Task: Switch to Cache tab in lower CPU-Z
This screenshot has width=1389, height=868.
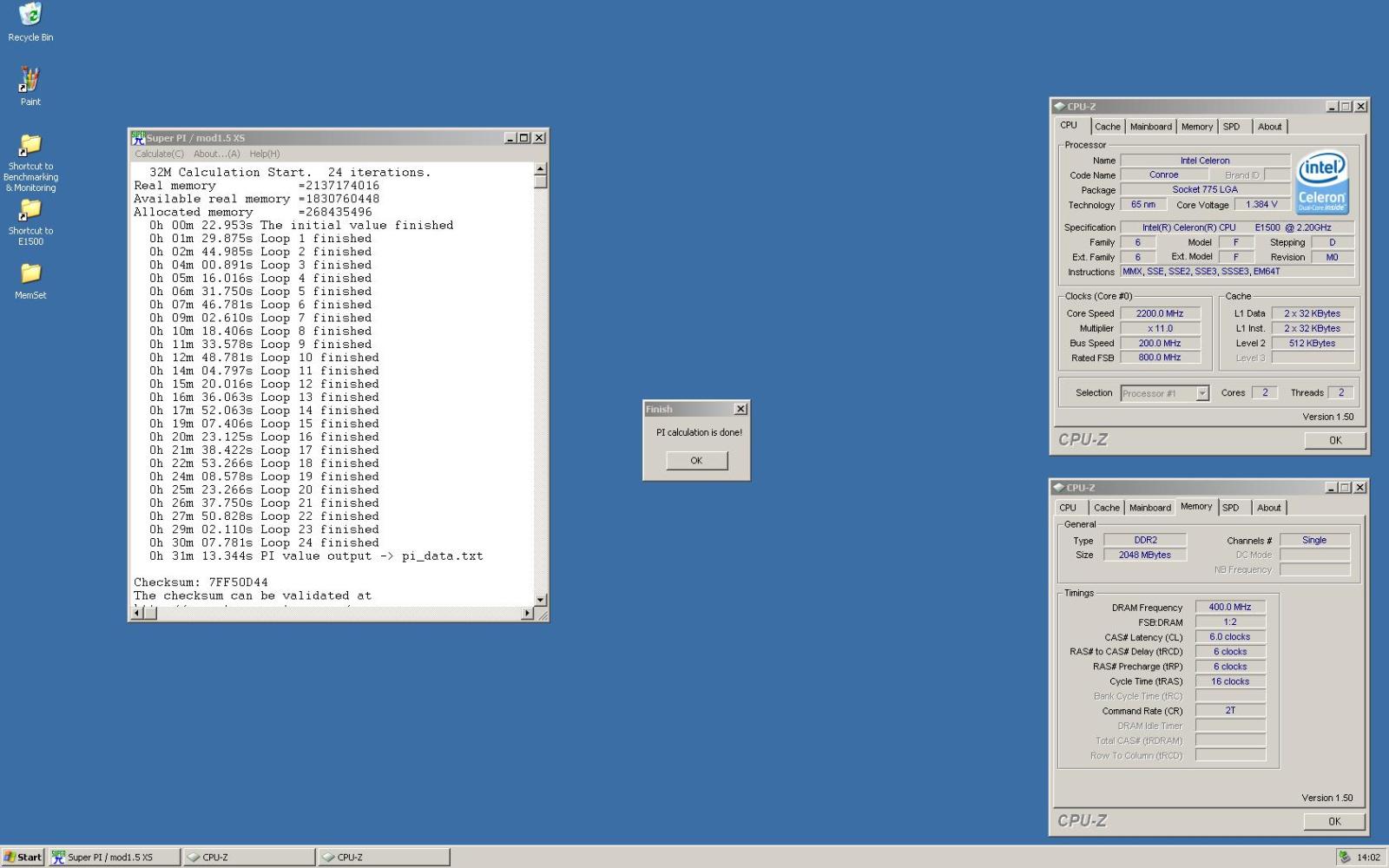Action: (1106, 508)
